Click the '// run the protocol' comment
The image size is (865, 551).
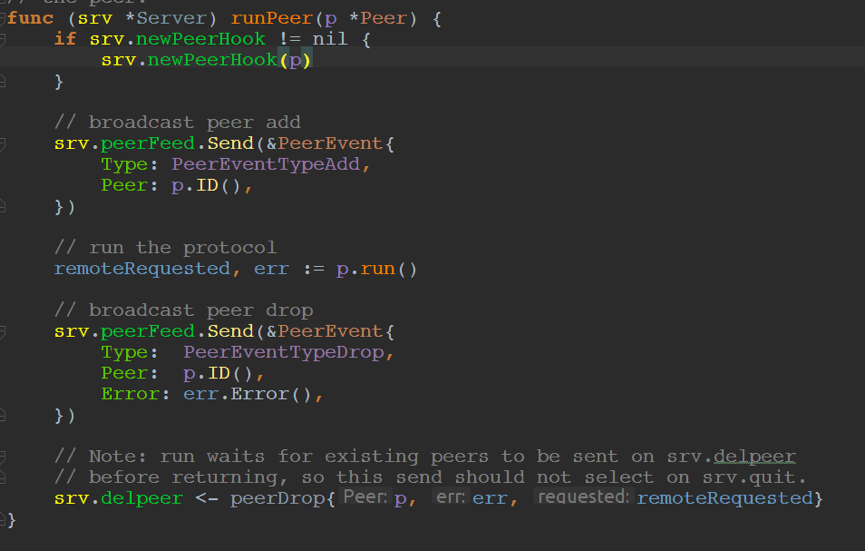(x=165, y=248)
